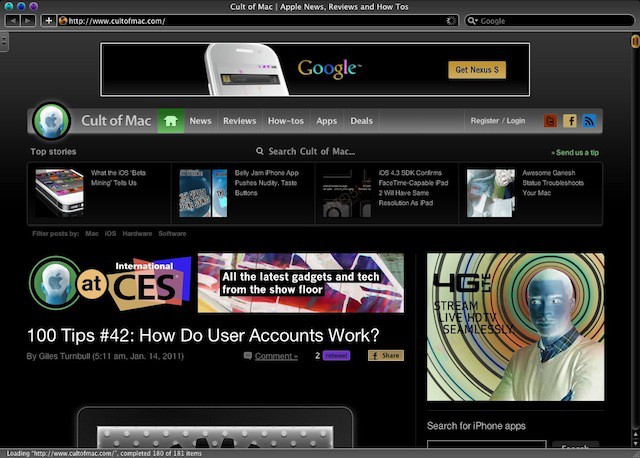
Task: Go back with the browser back arrow
Action: pos(13,20)
